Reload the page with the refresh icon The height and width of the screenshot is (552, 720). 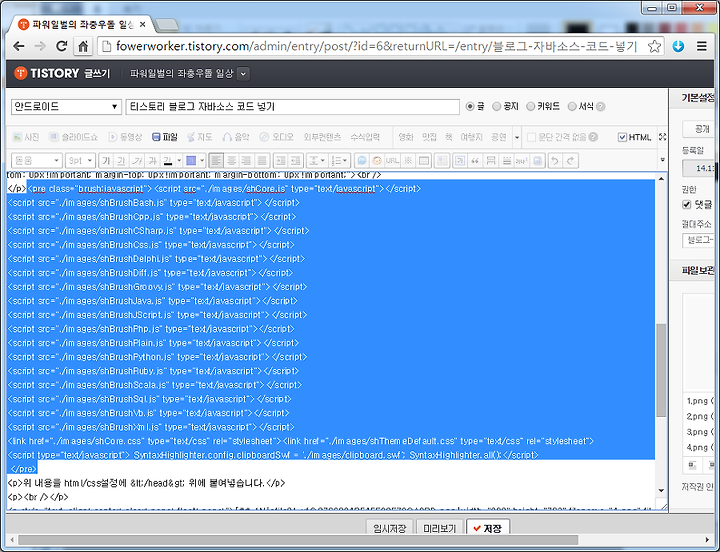click(62, 46)
